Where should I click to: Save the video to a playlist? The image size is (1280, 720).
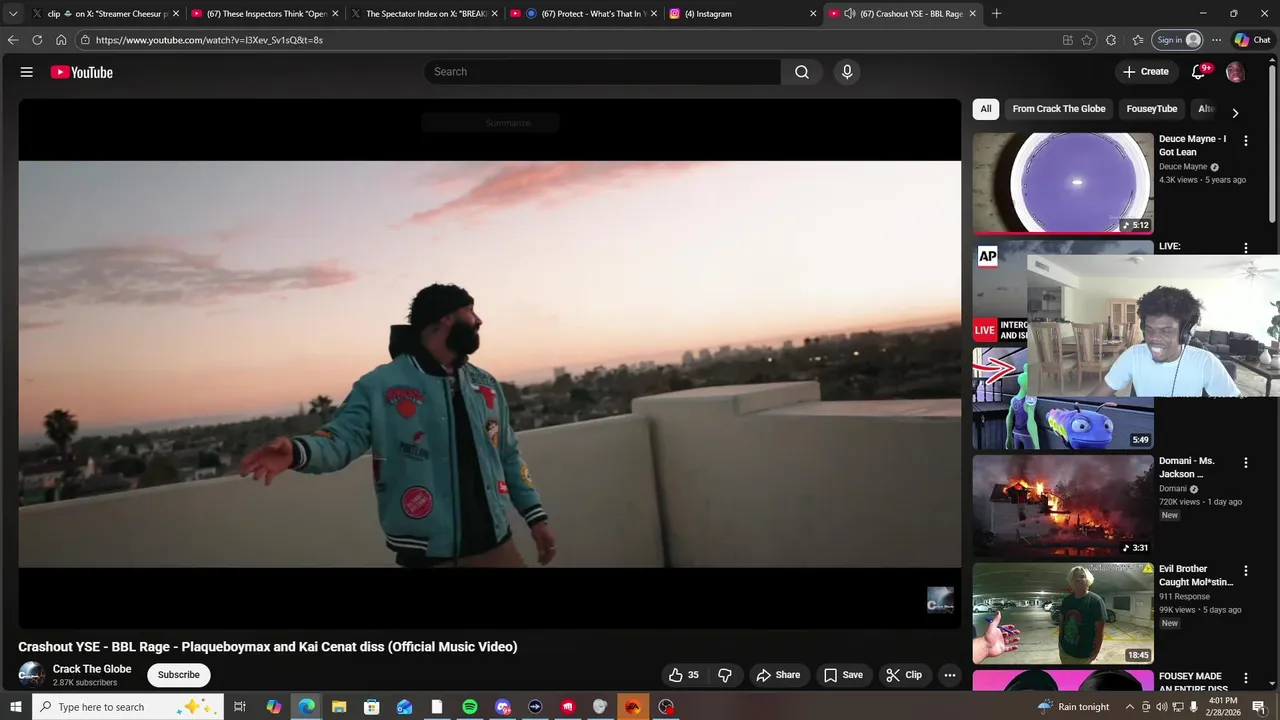[843, 675]
